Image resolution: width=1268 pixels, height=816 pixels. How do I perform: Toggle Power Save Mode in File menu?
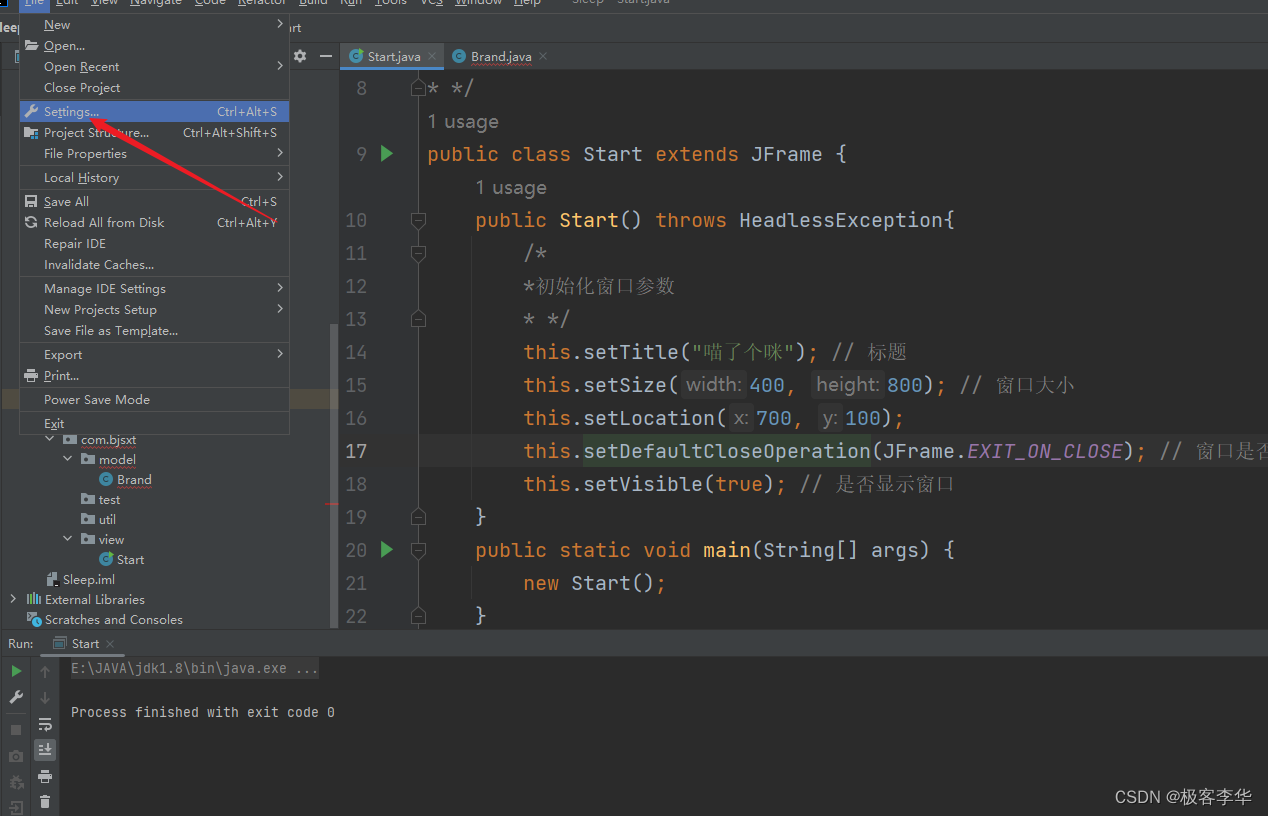[97, 400]
